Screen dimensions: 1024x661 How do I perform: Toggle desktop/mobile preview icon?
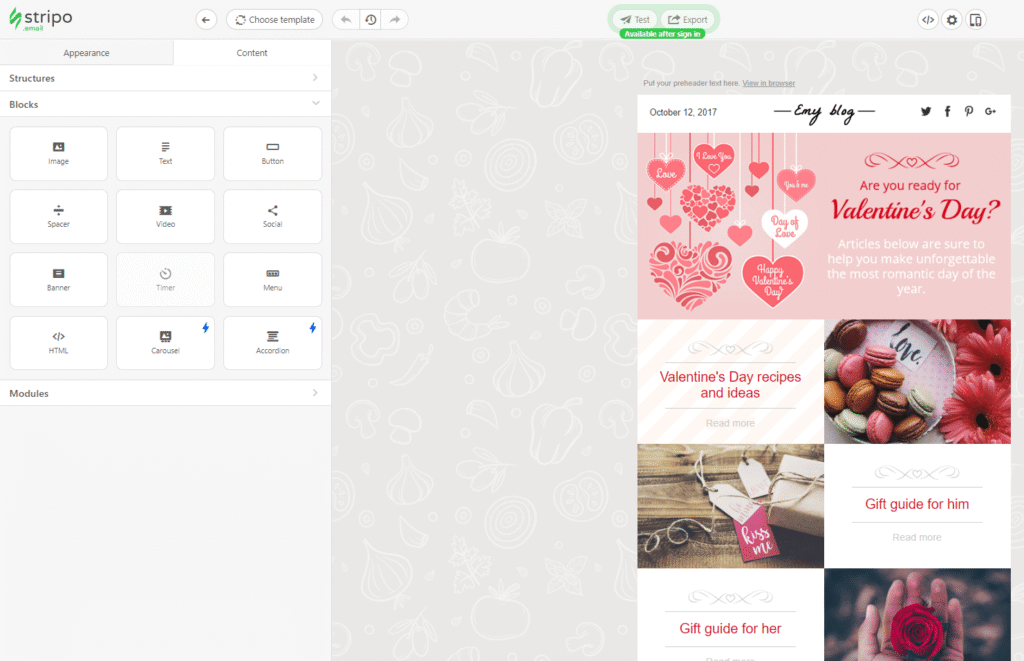[976, 19]
